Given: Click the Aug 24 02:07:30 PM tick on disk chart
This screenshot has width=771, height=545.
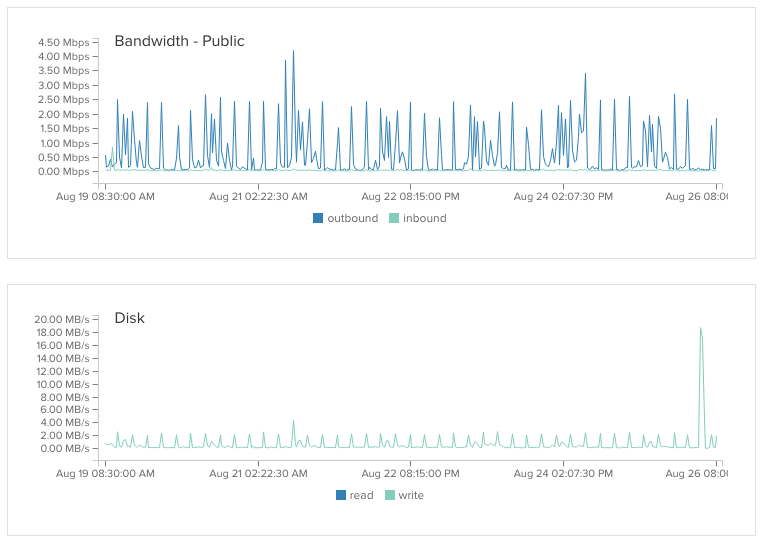Looking at the screenshot, I should [563, 474].
